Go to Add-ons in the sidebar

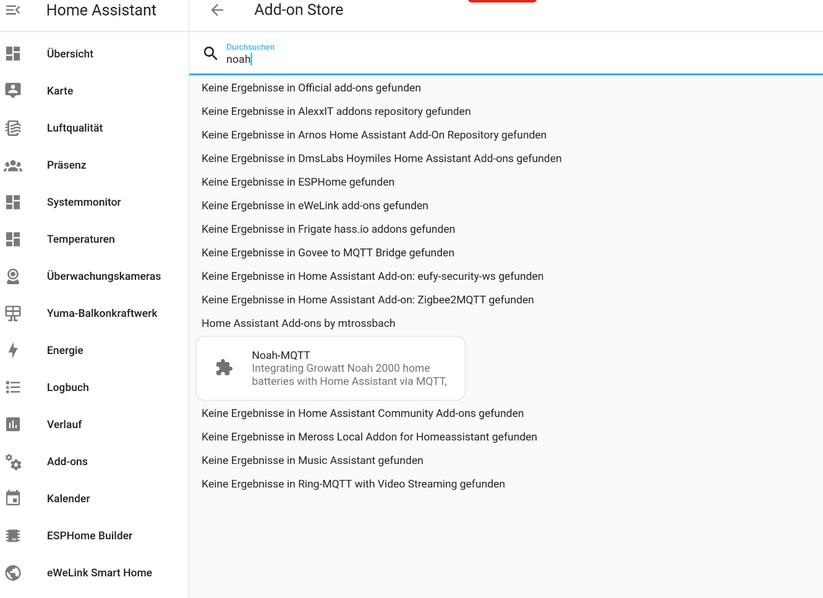click(x=67, y=461)
